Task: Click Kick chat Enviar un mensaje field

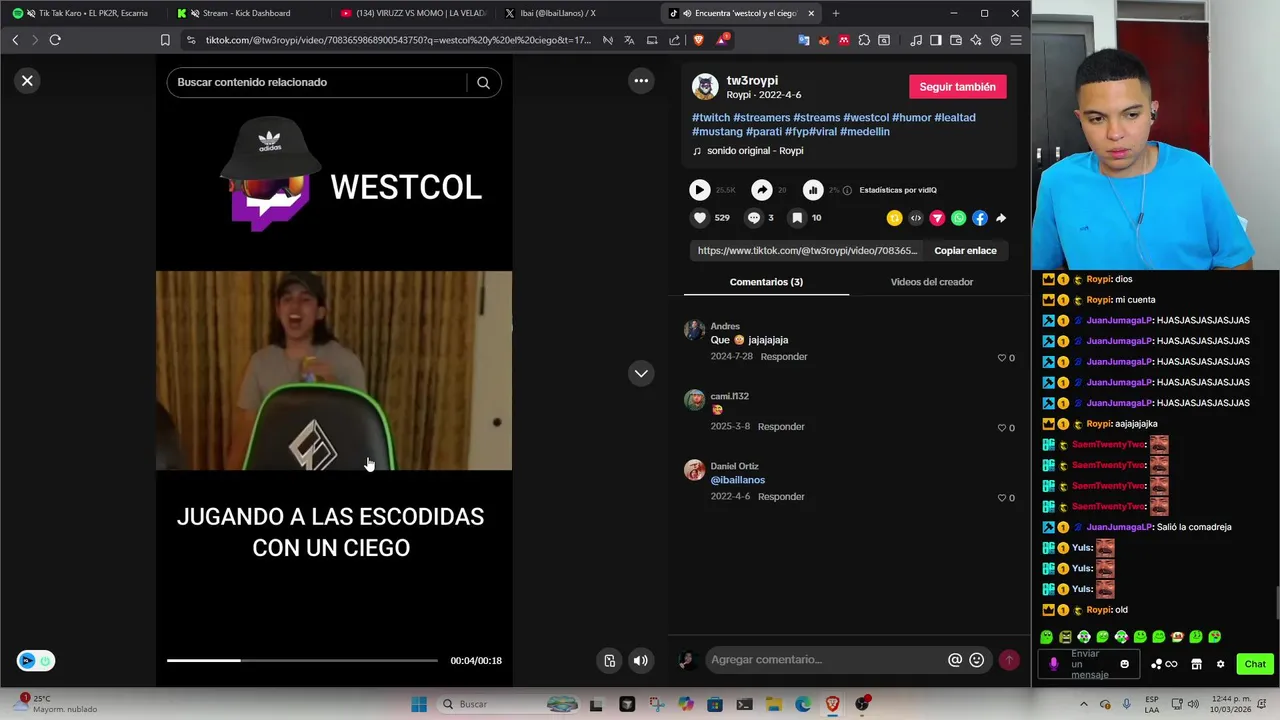Action: 1090,664
